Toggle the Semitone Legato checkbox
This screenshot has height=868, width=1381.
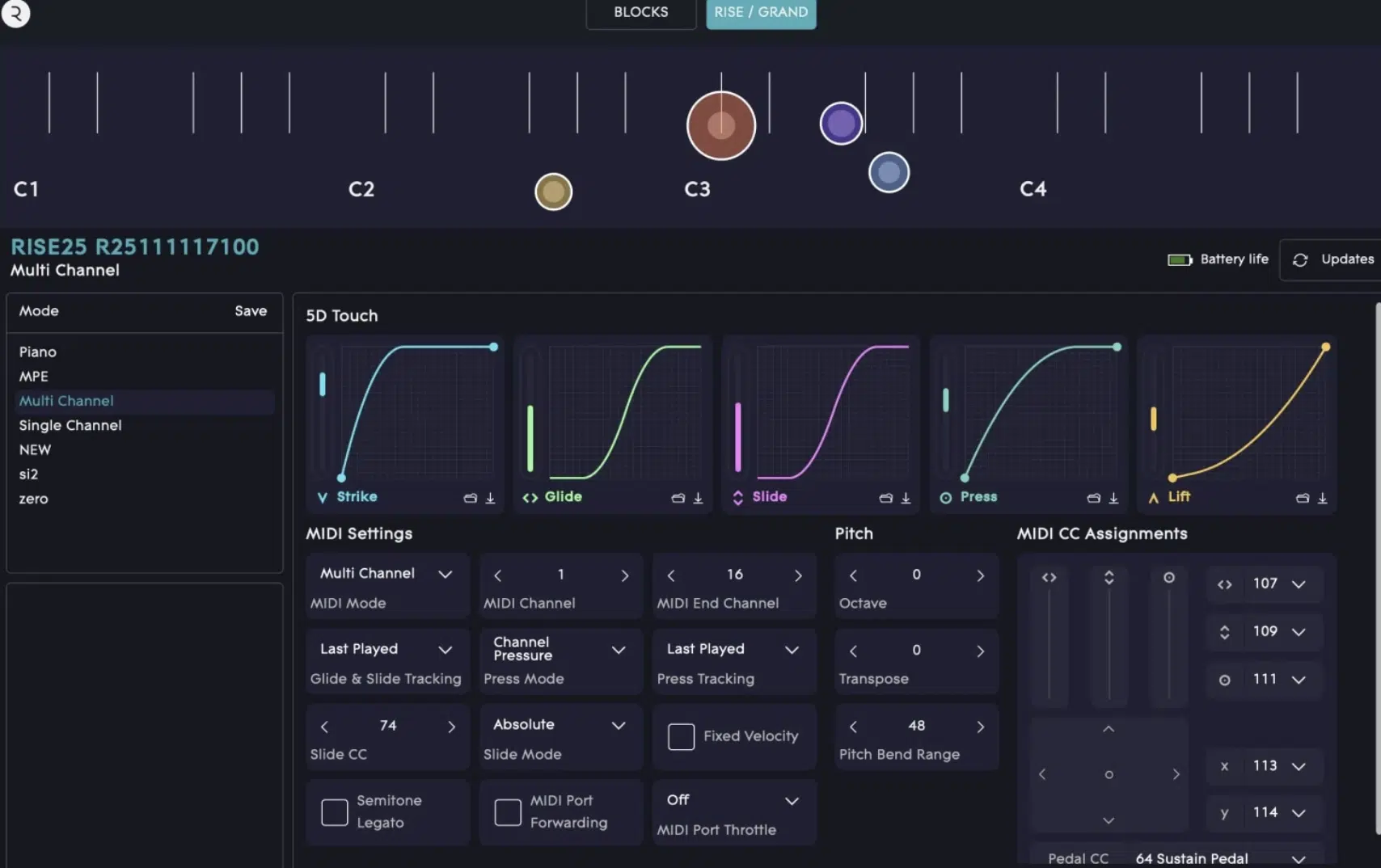335,811
